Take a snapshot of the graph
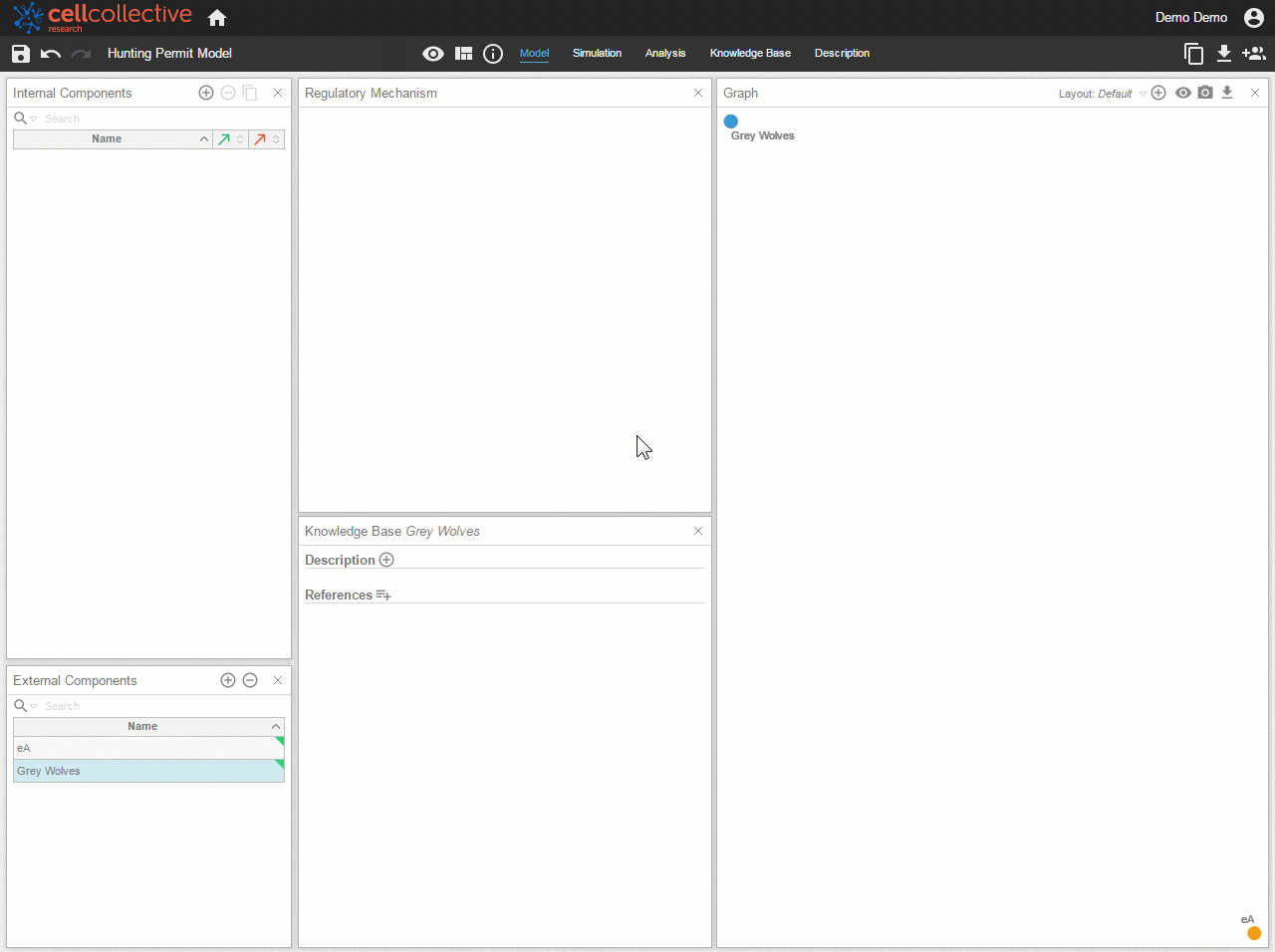1275x952 pixels. click(x=1205, y=93)
